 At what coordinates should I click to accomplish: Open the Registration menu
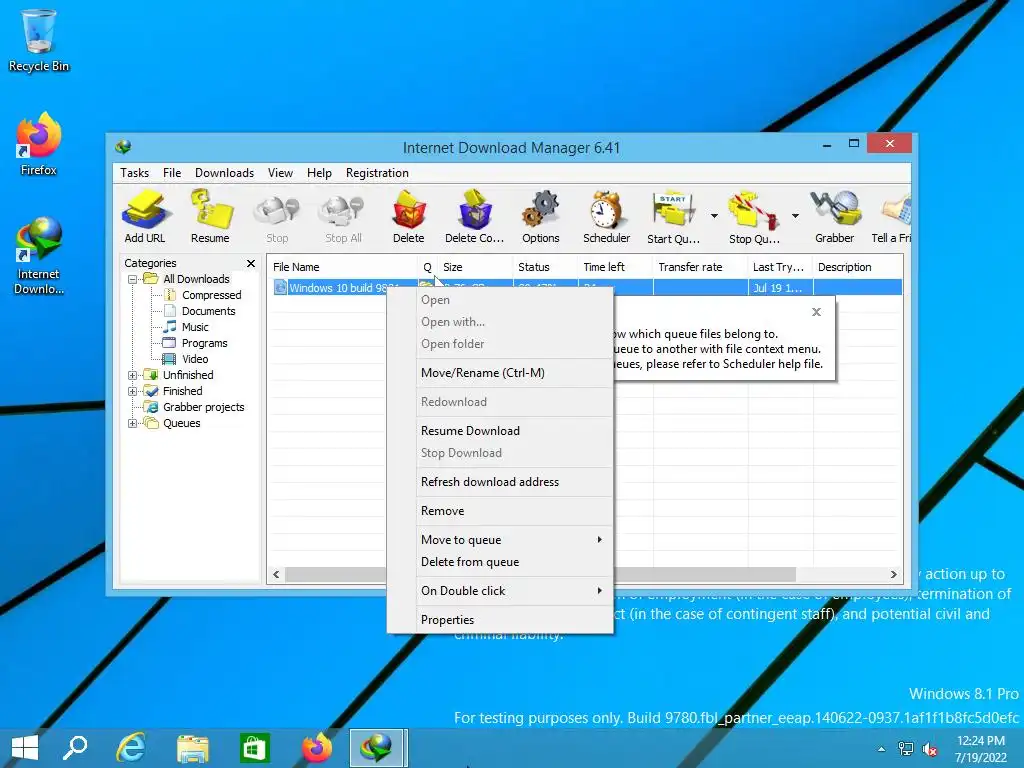[x=377, y=173]
